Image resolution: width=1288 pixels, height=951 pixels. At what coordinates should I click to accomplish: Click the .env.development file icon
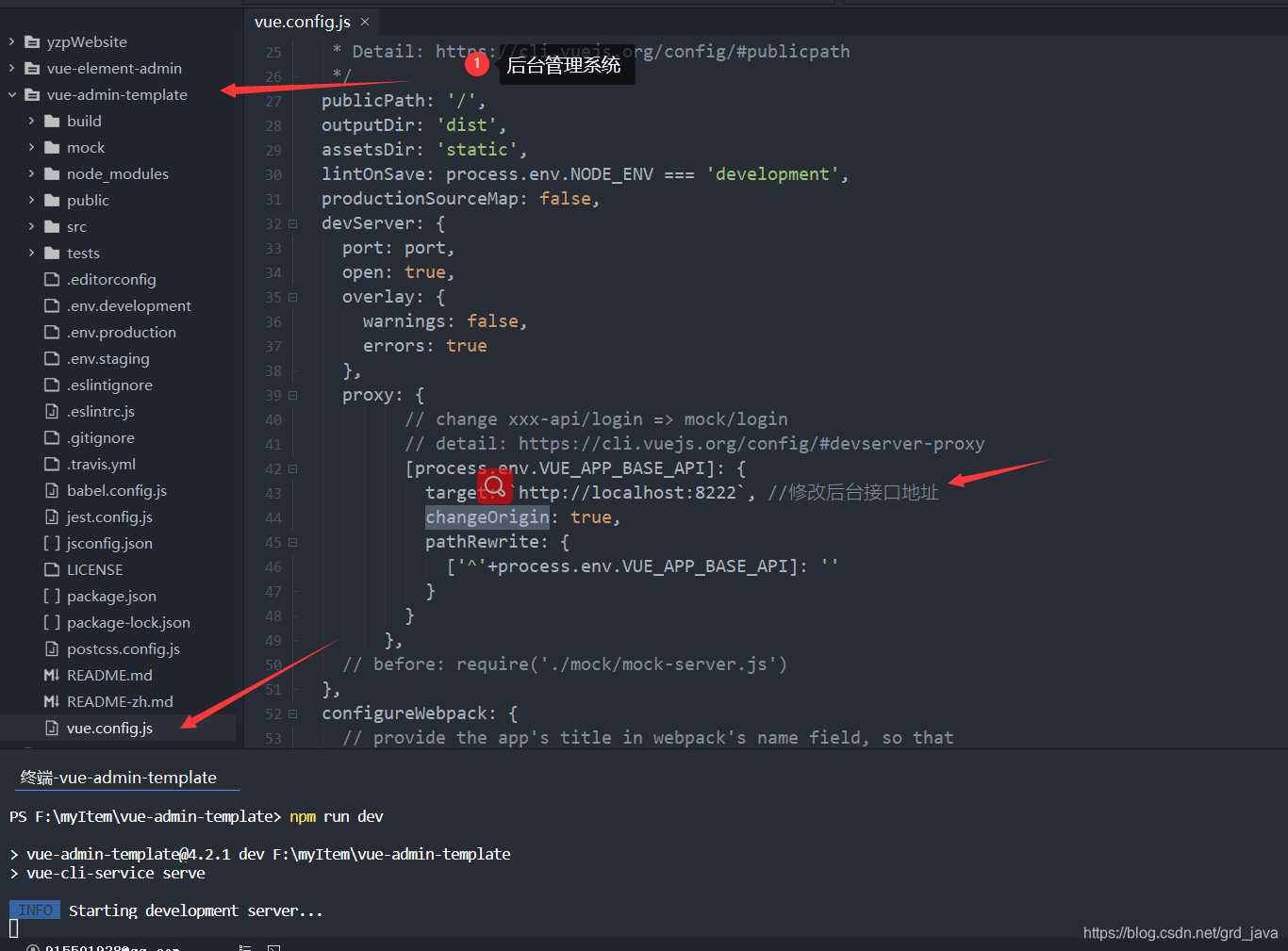click(52, 306)
